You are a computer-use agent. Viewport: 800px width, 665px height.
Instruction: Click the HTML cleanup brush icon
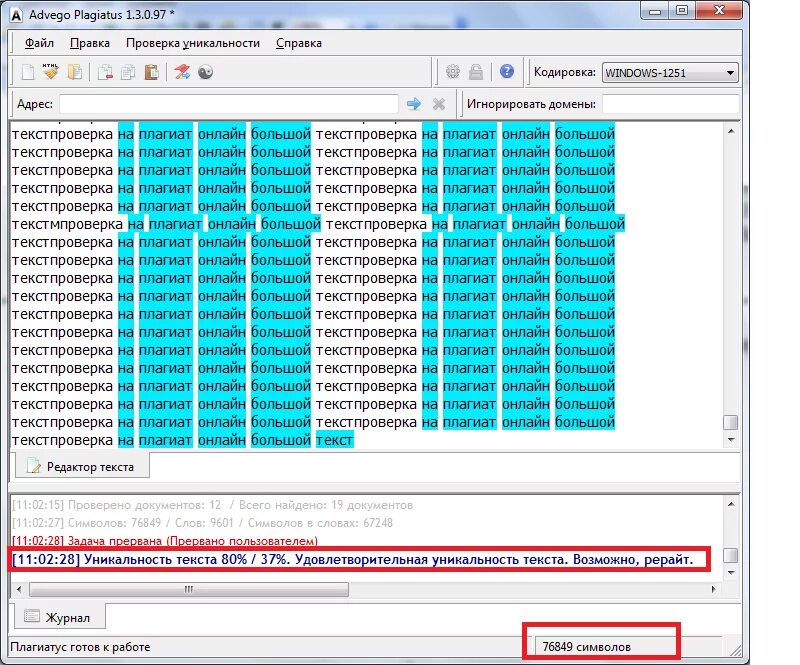pos(51,72)
